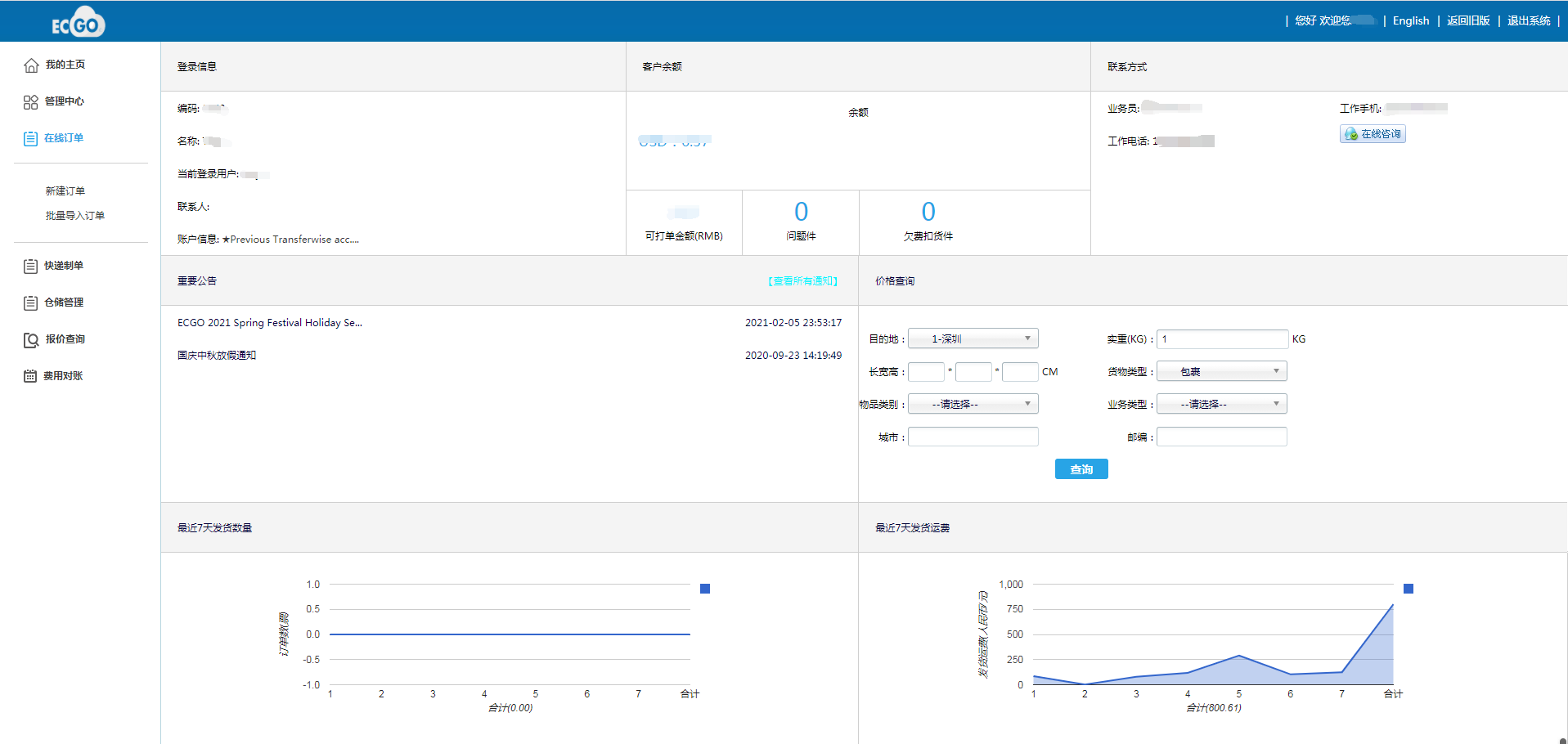1568x744 pixels.
Task: Open the 目的地 dropdown showing 1-深圳
Action: 973,338
